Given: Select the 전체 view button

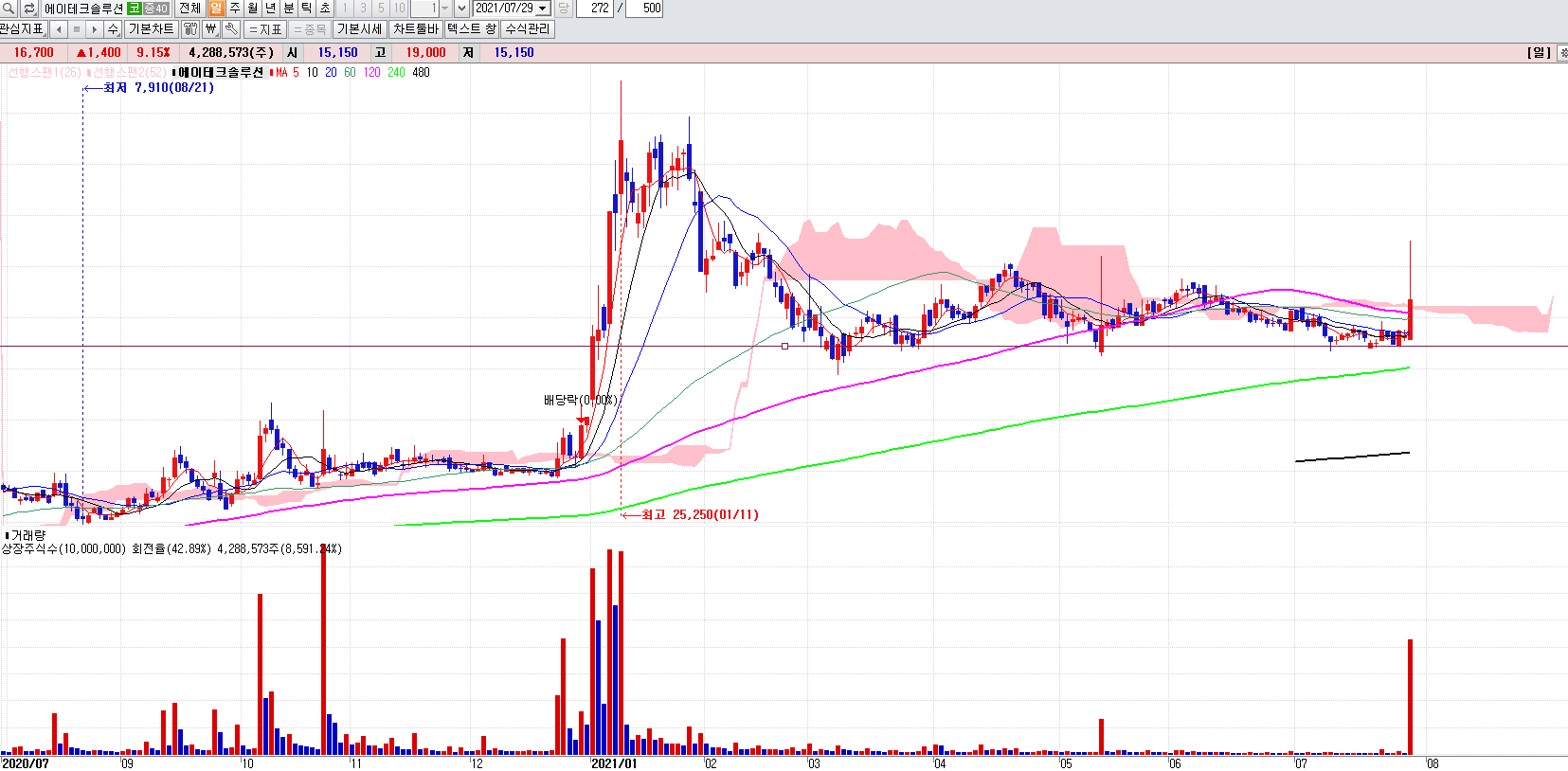Looking at the screenshot, I should click(189, 9).
